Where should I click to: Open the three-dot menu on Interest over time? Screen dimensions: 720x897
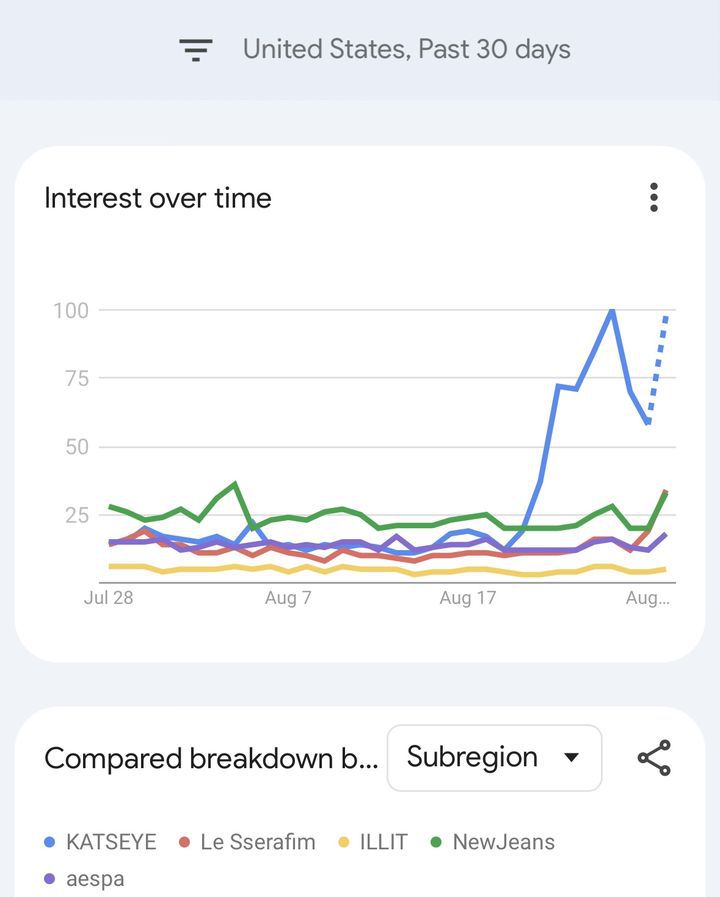654,197
